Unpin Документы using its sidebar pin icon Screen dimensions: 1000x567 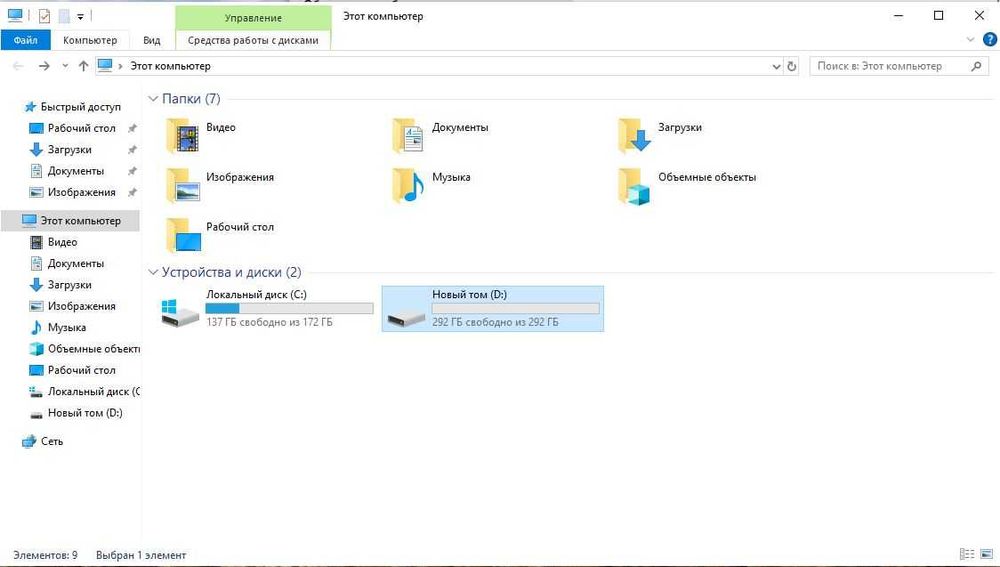tap(132, 171)
